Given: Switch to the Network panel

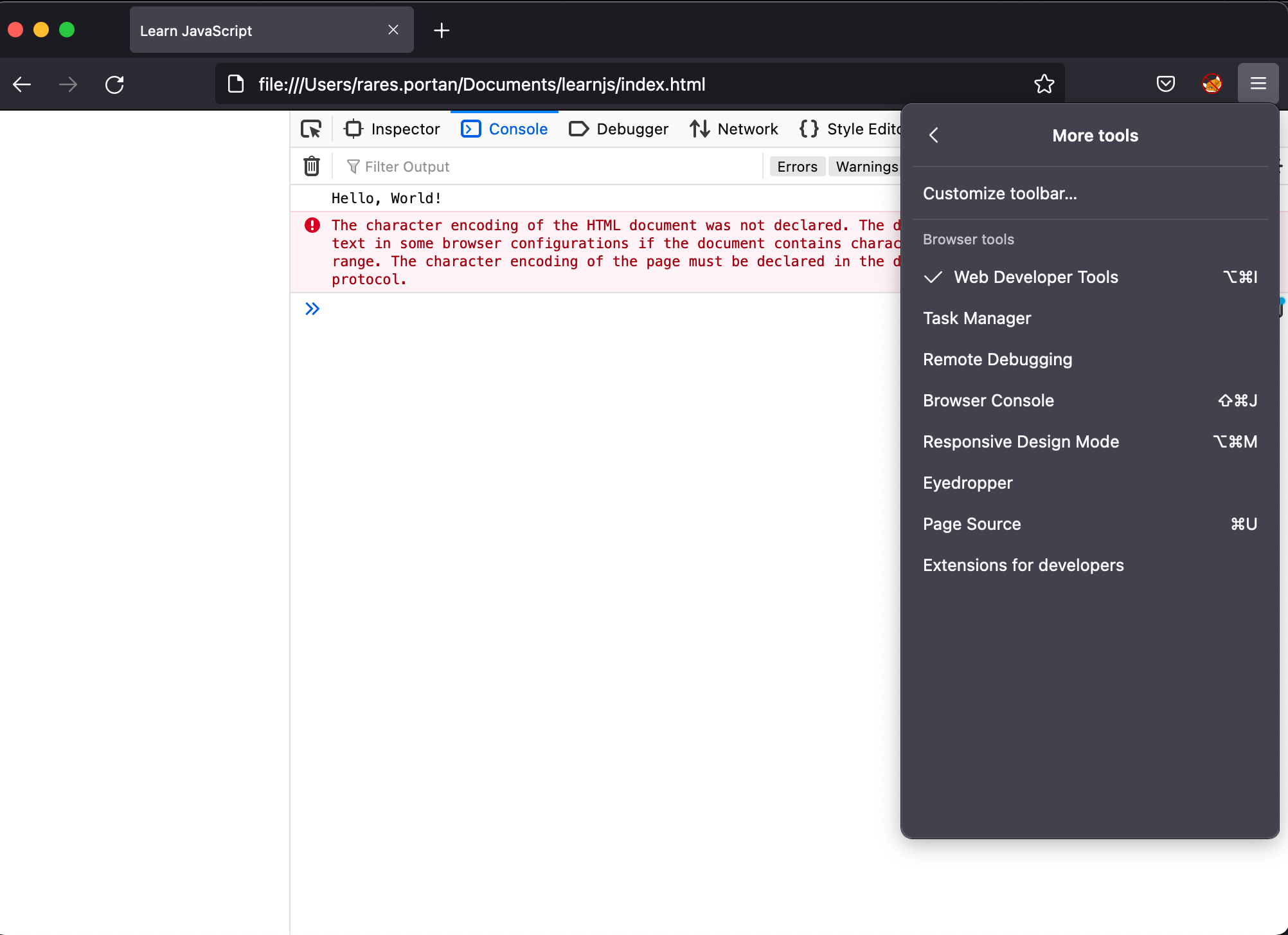Looking at the screenshot, I should 734,129.
